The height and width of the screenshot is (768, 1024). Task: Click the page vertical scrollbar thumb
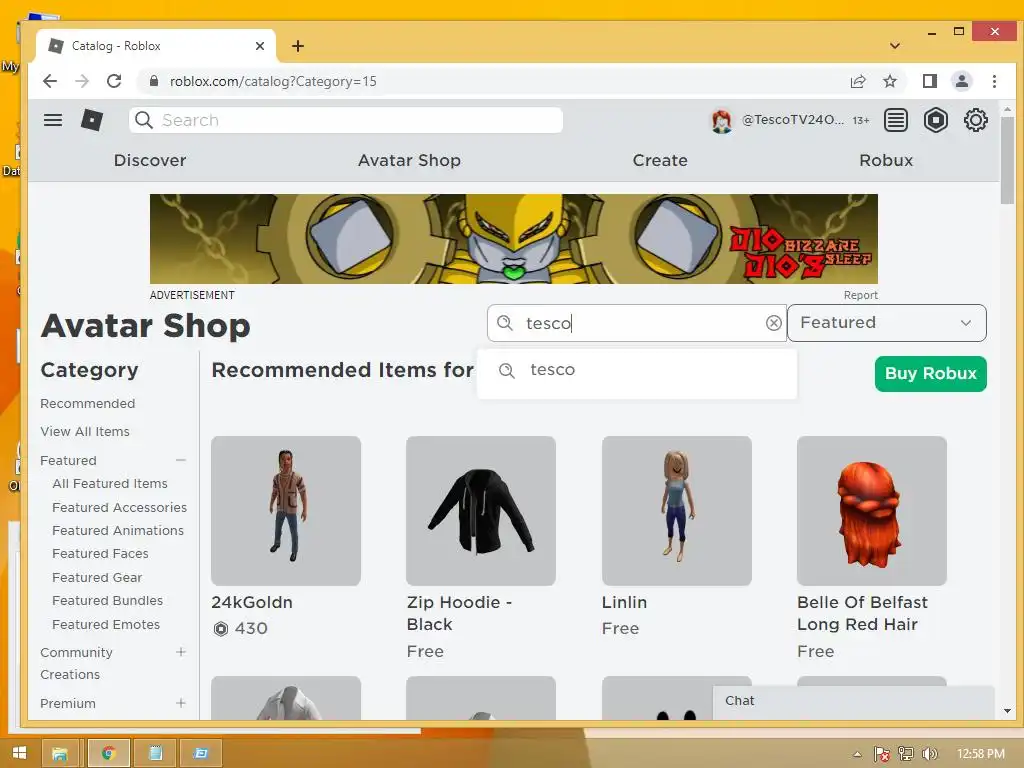pos(1007,161)
